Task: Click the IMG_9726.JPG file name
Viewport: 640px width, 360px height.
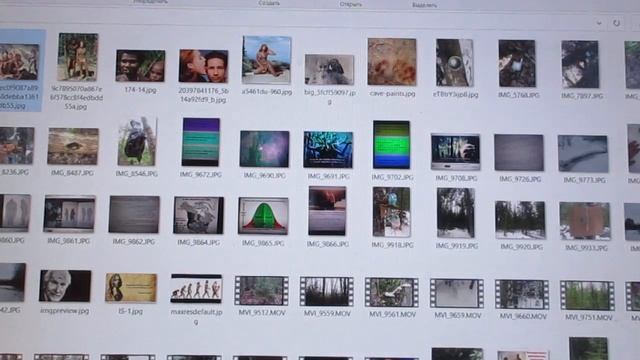Action: tap(520, 179)
